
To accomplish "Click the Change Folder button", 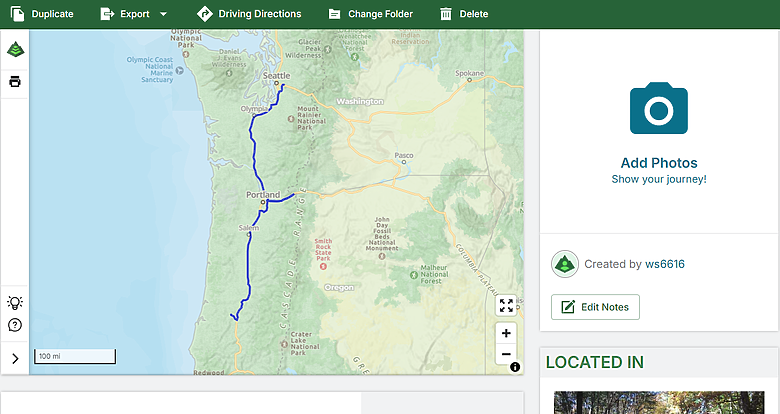I will 371,14.
